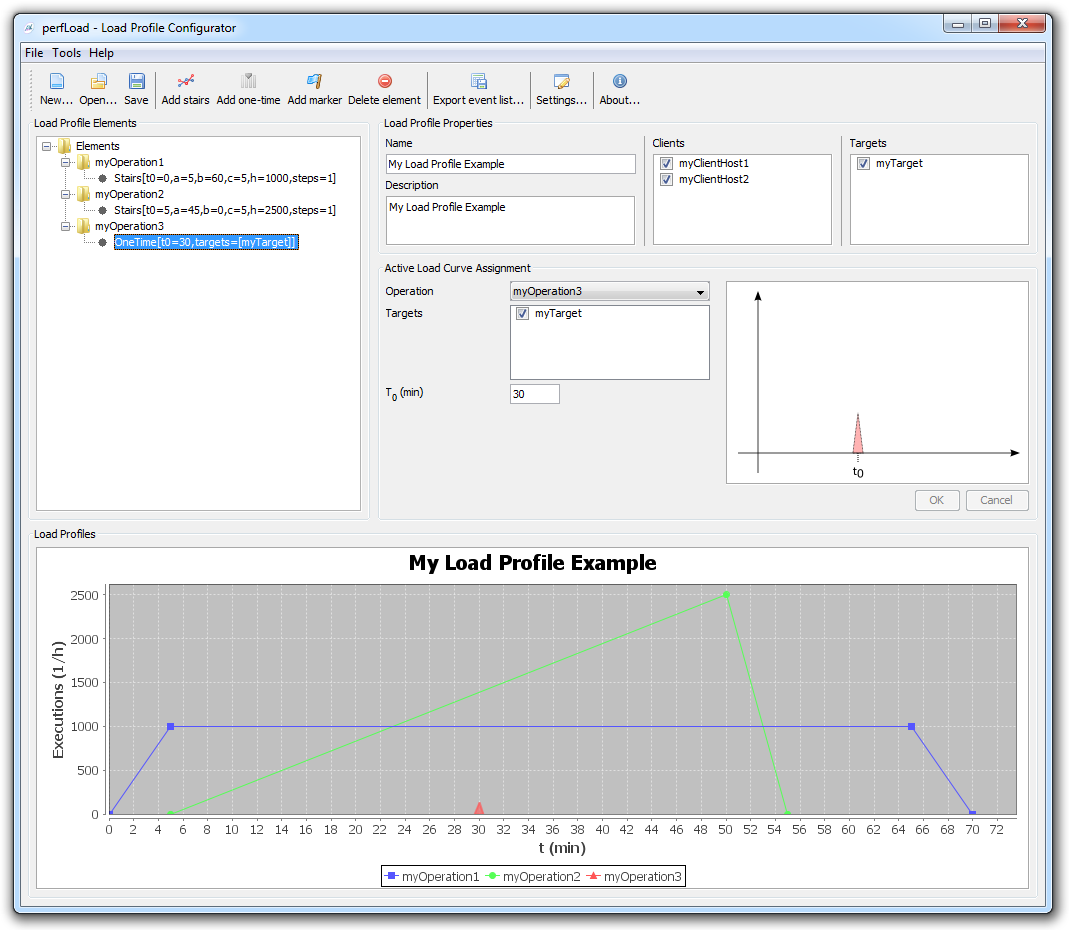Viewport: 1069px width, 930px height.
Task: Open the Tools menu
Action: (66, 53)
